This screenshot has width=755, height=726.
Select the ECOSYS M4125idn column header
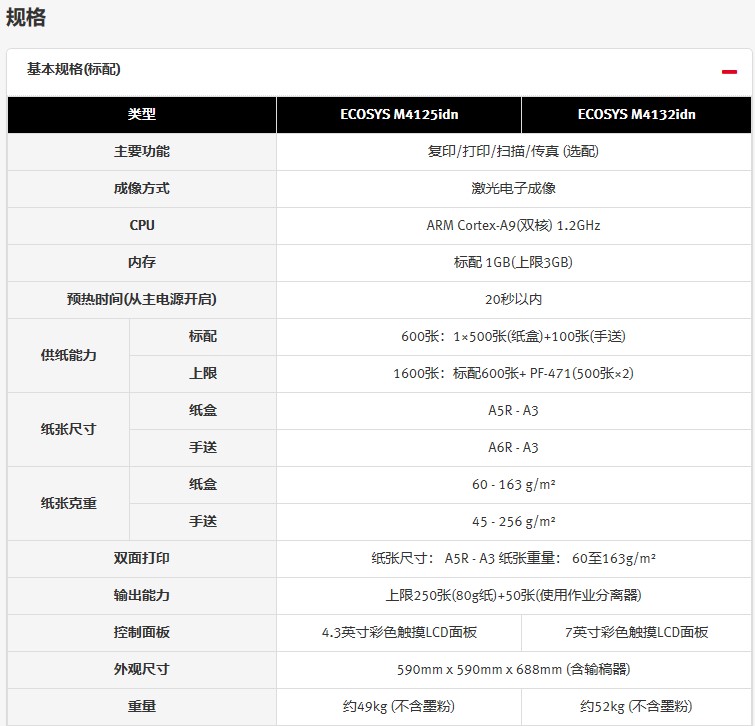click(x=399, y=115)
